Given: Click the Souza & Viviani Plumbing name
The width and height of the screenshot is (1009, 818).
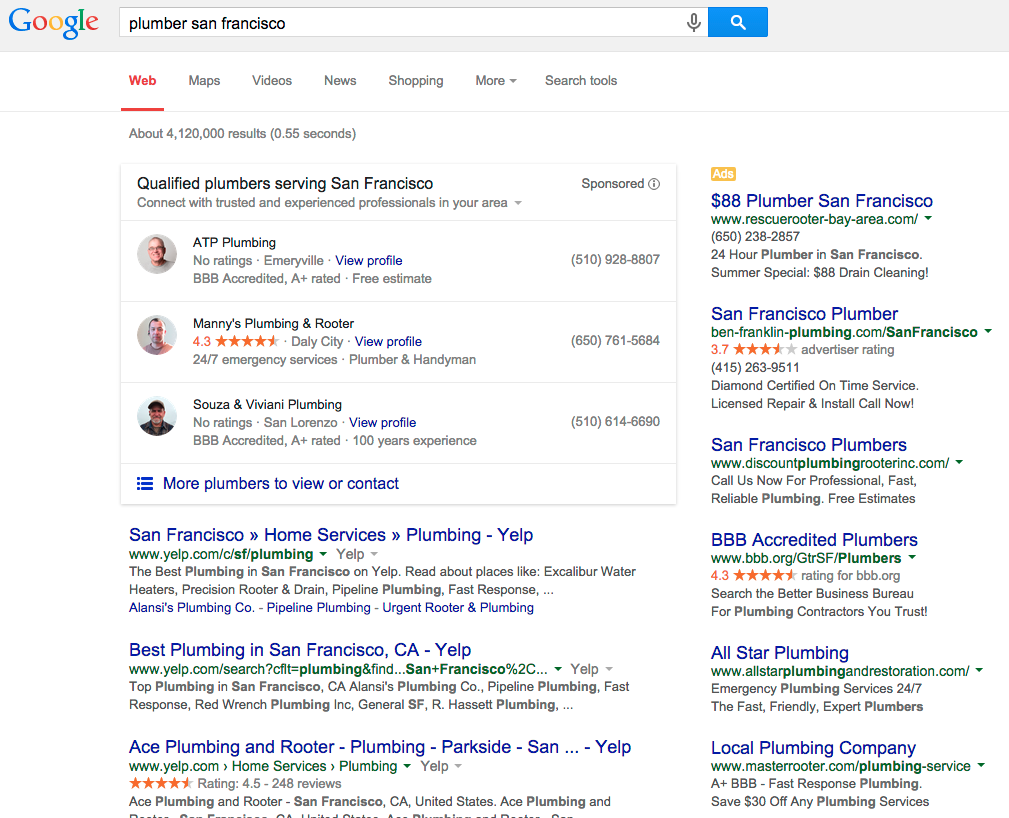Looking at the screenshot, I should tap(267, 405).
